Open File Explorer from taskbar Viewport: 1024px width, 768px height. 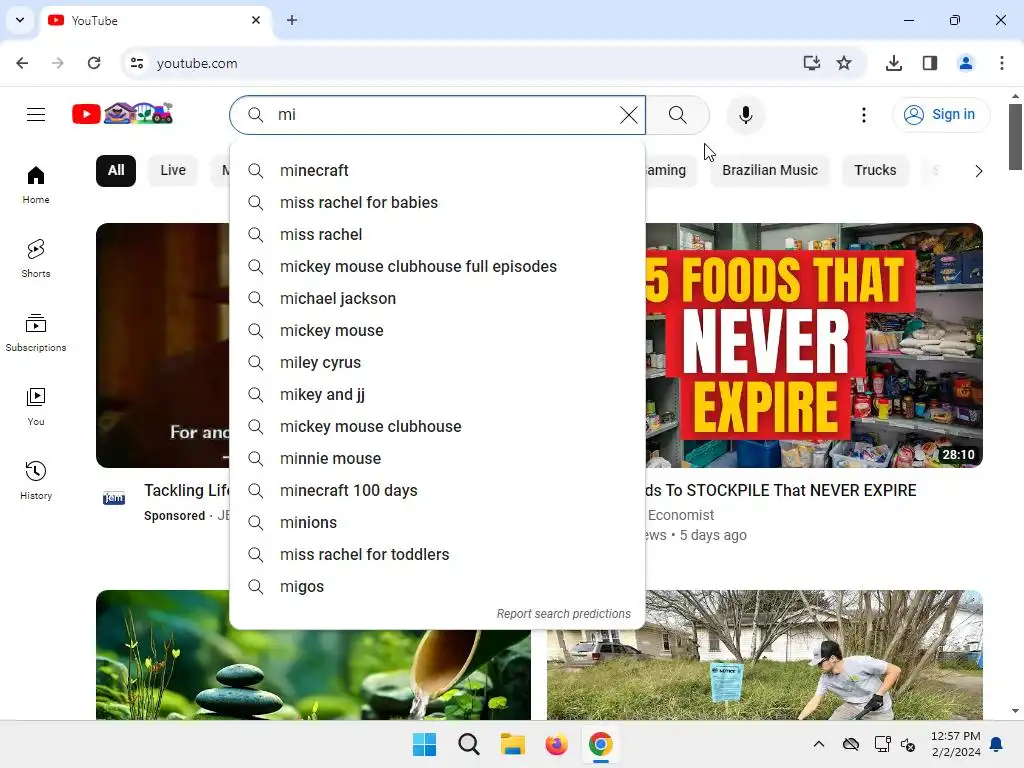(x=513, y=744)
